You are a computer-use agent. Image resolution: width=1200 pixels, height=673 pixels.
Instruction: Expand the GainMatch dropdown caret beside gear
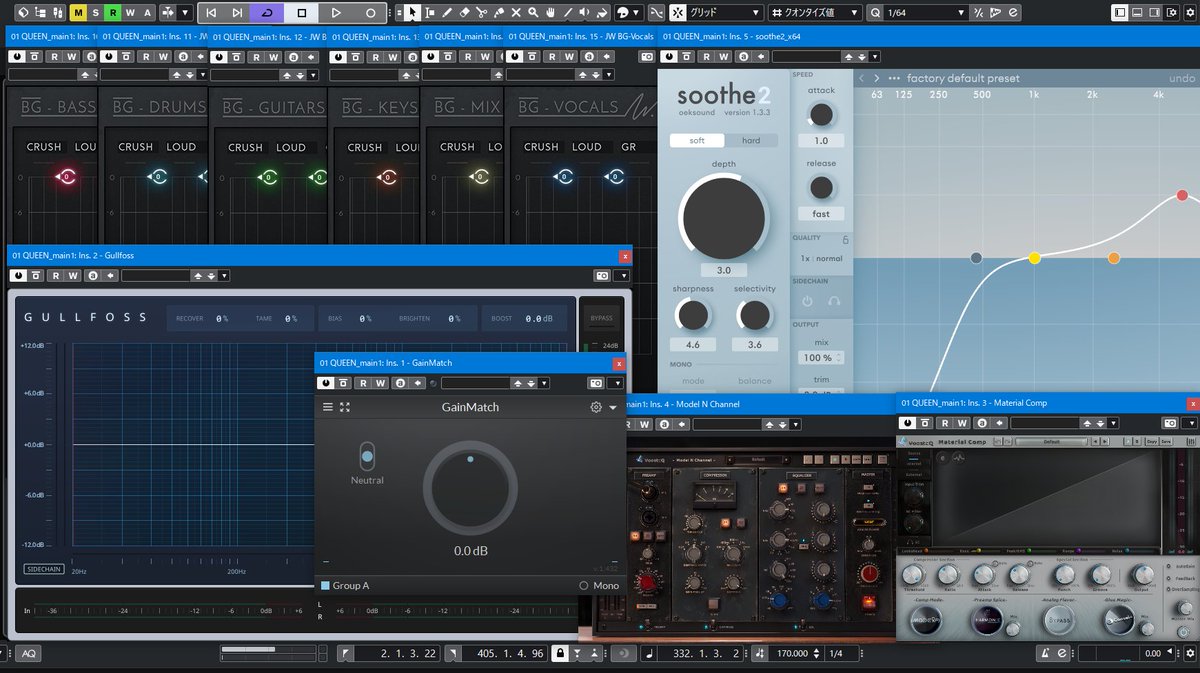[613, 408]
